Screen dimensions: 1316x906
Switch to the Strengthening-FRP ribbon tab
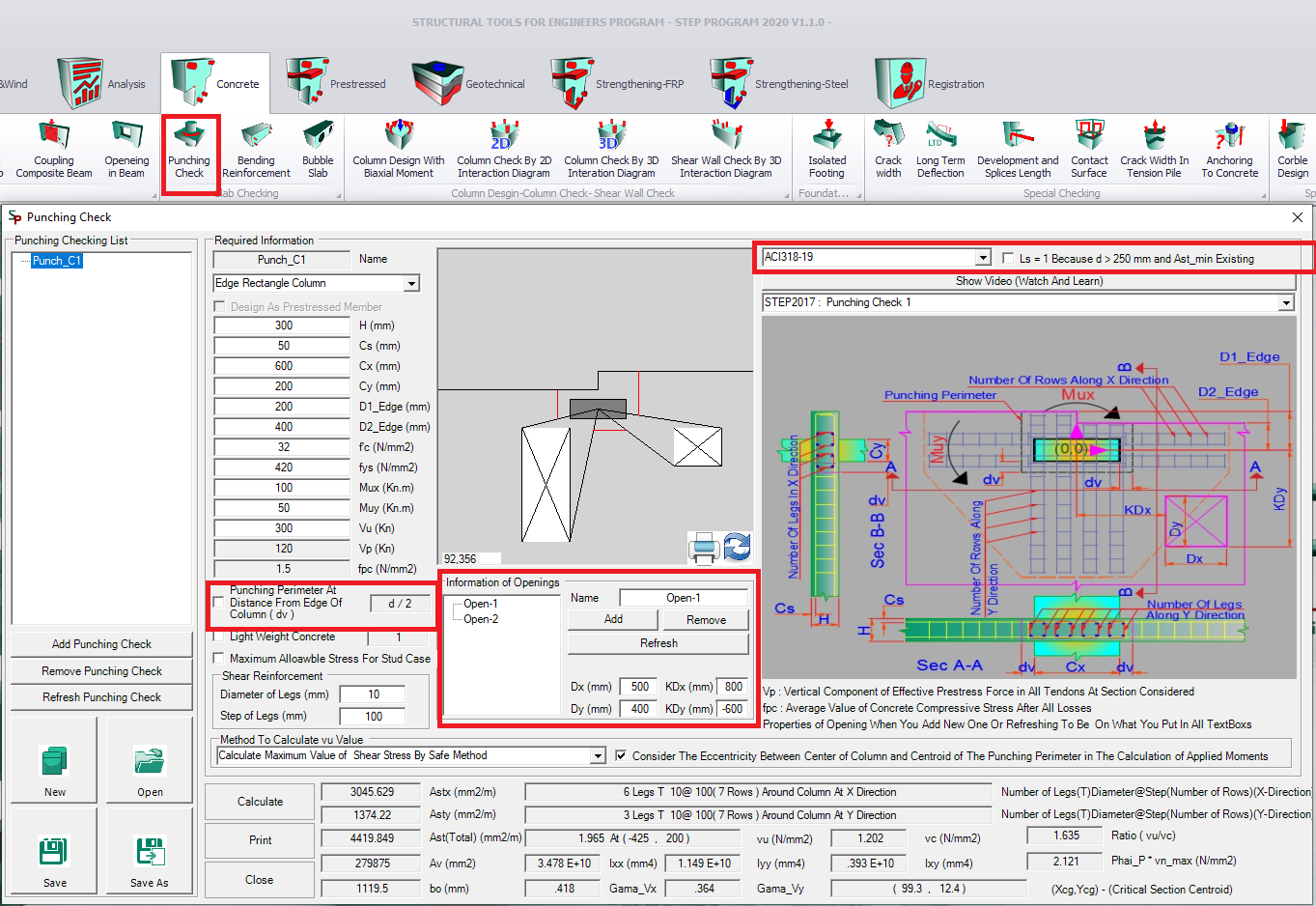pos(617,83)
